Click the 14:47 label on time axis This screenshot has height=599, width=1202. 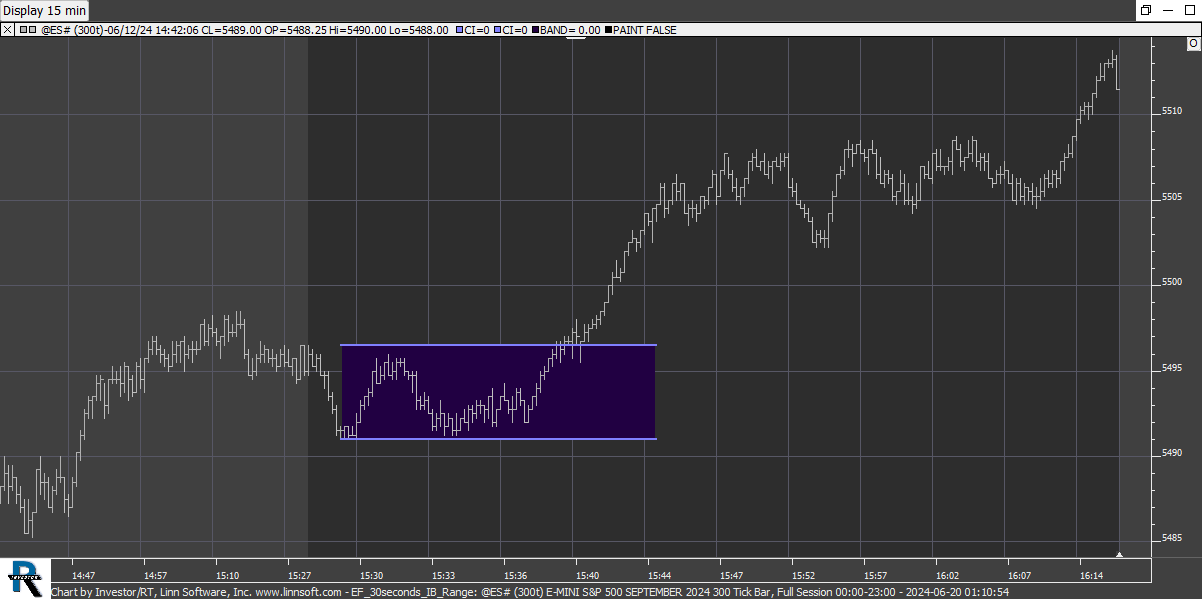(x=85, y=576)
